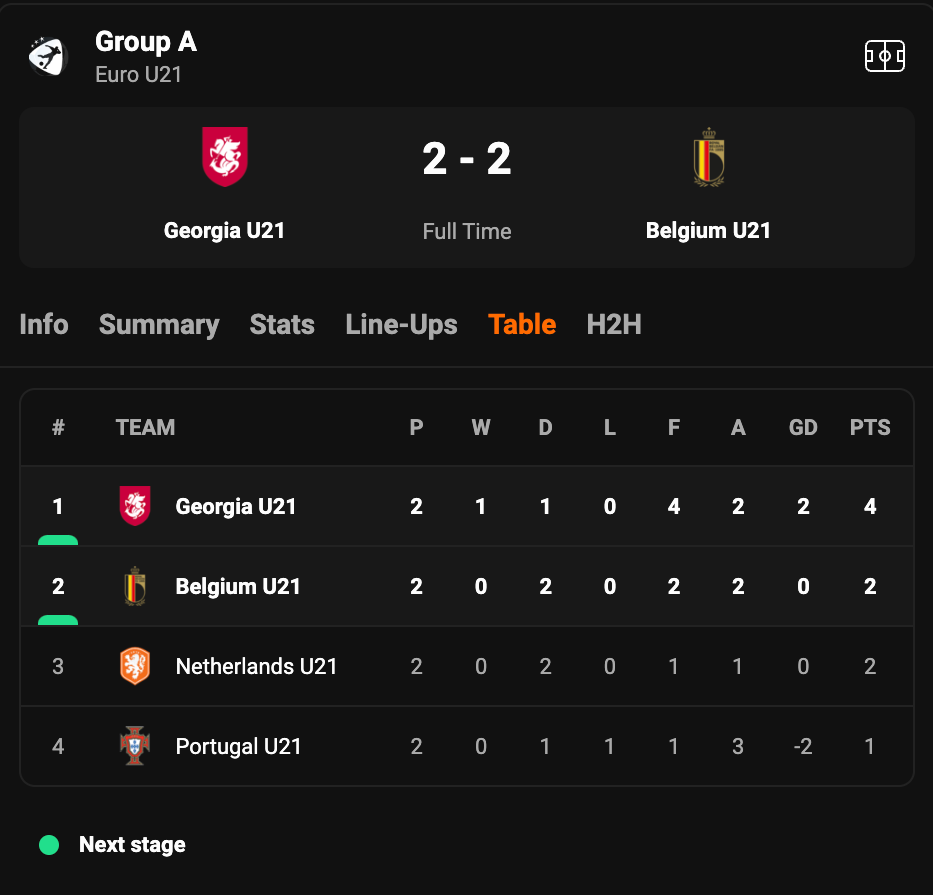Image resolution: width=933 pixels, height=895 pixels.
Task: Select the active Table tab
Action: coord(522,324)
